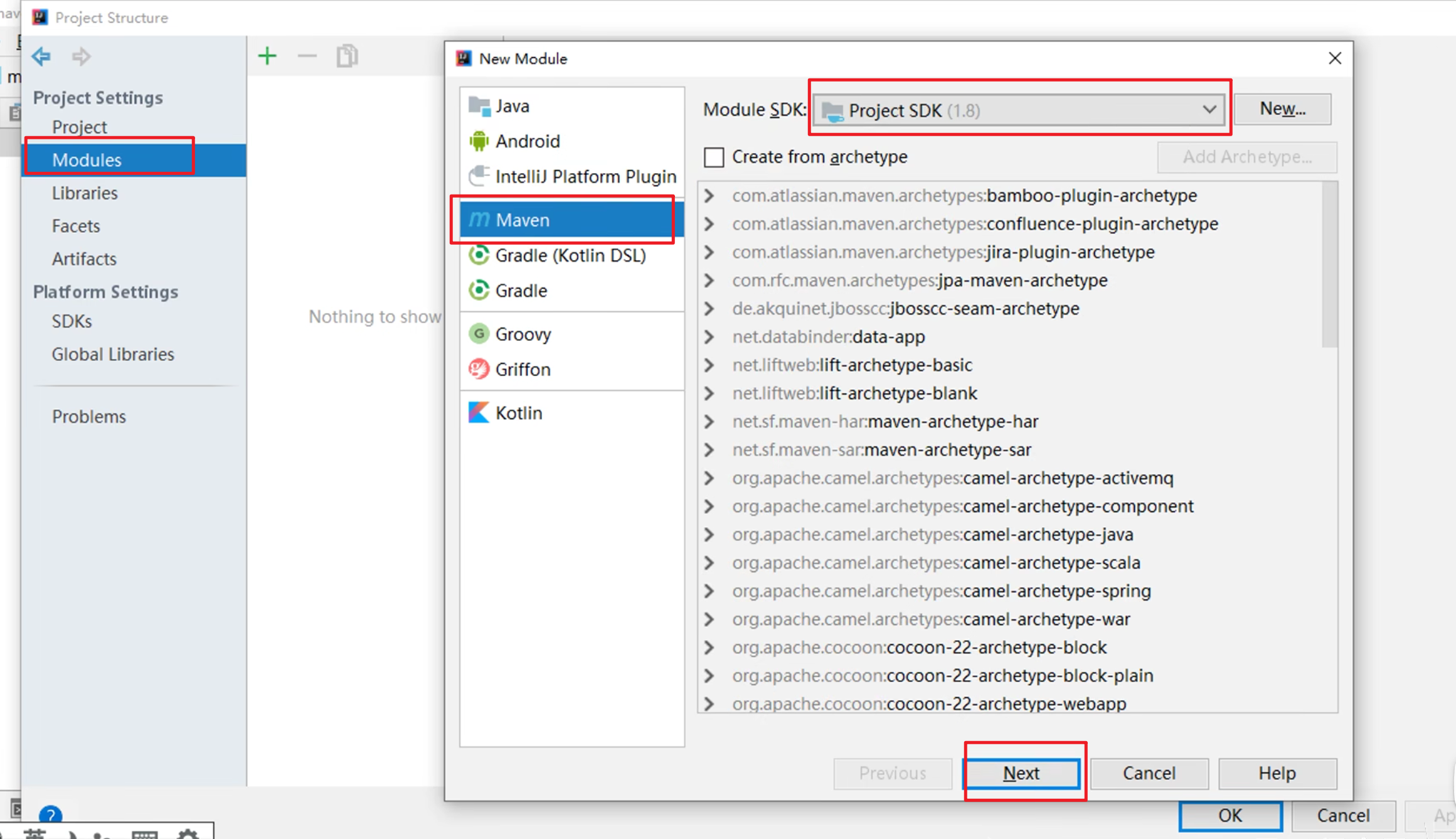Expand the jpa-maven-archetype node
The height and width of the screenshot is (839, 1456).
[x=709, y=281]
